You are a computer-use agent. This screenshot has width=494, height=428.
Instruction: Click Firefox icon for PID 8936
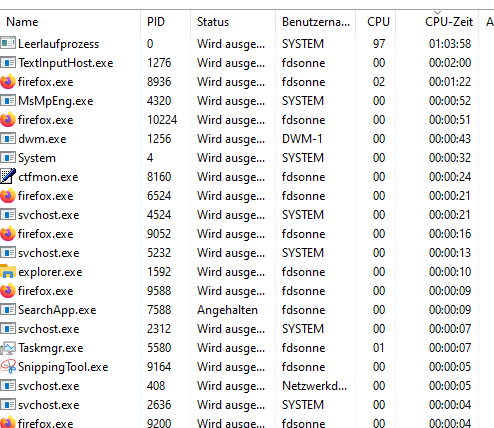pos(8,82)
